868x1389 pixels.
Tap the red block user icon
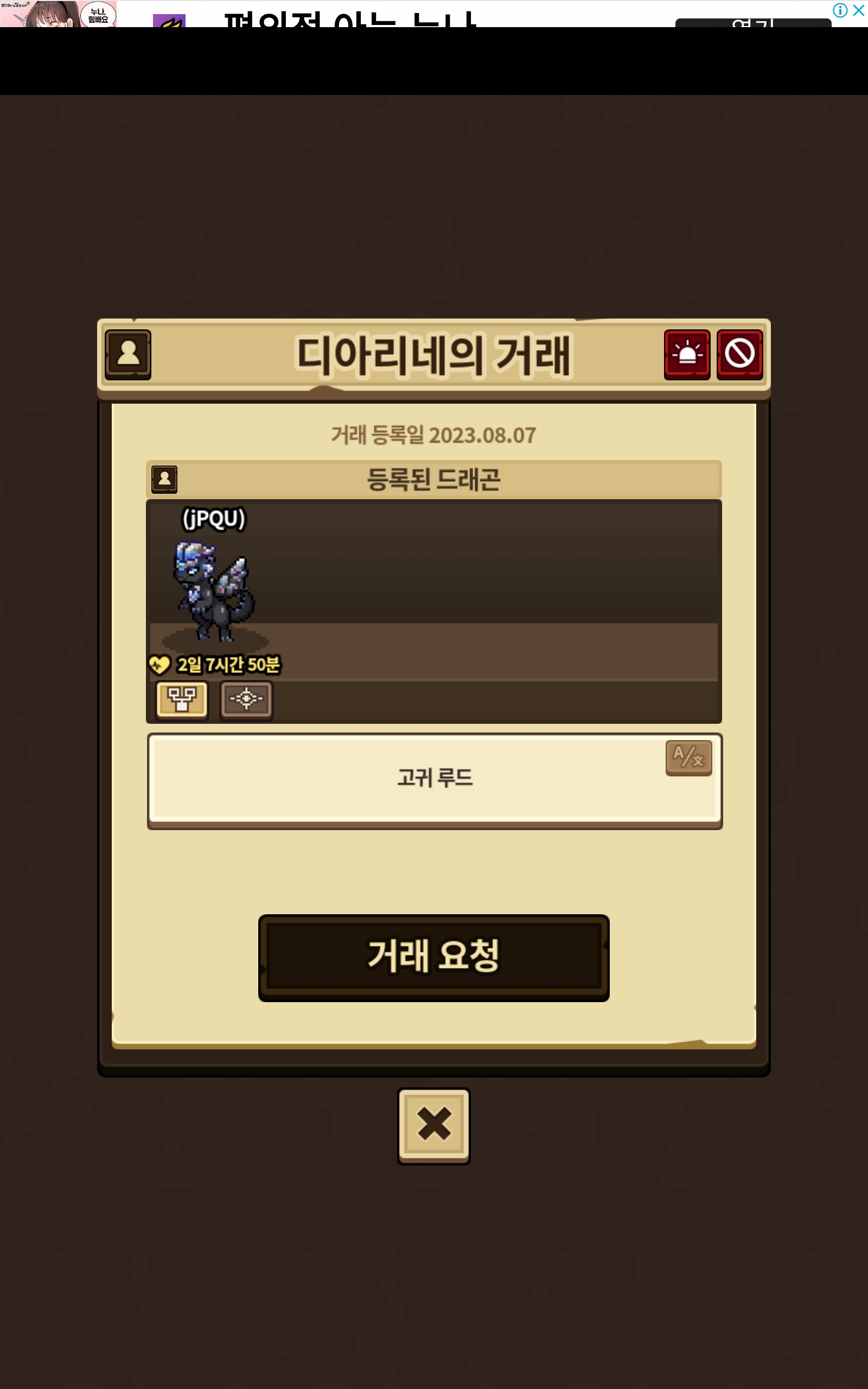740,354
